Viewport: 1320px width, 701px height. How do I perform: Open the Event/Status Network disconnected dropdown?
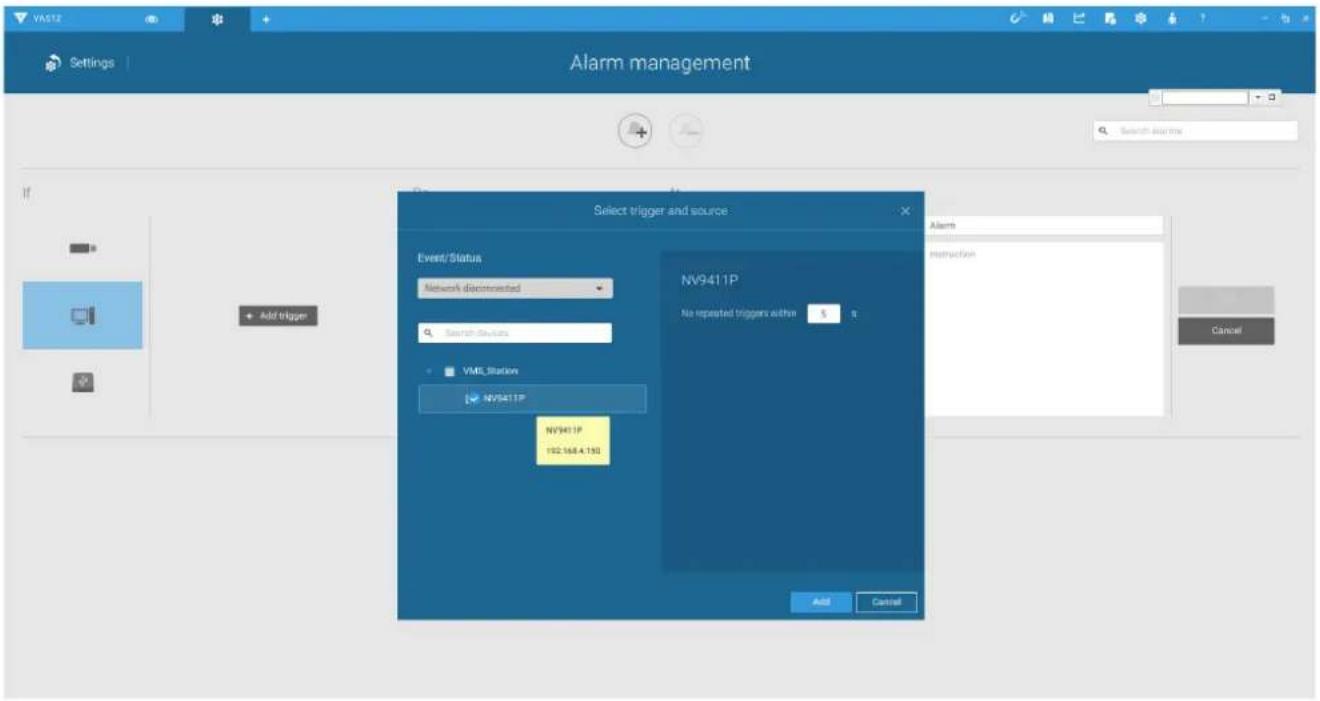pyautogui.click(x=515, y=288)
